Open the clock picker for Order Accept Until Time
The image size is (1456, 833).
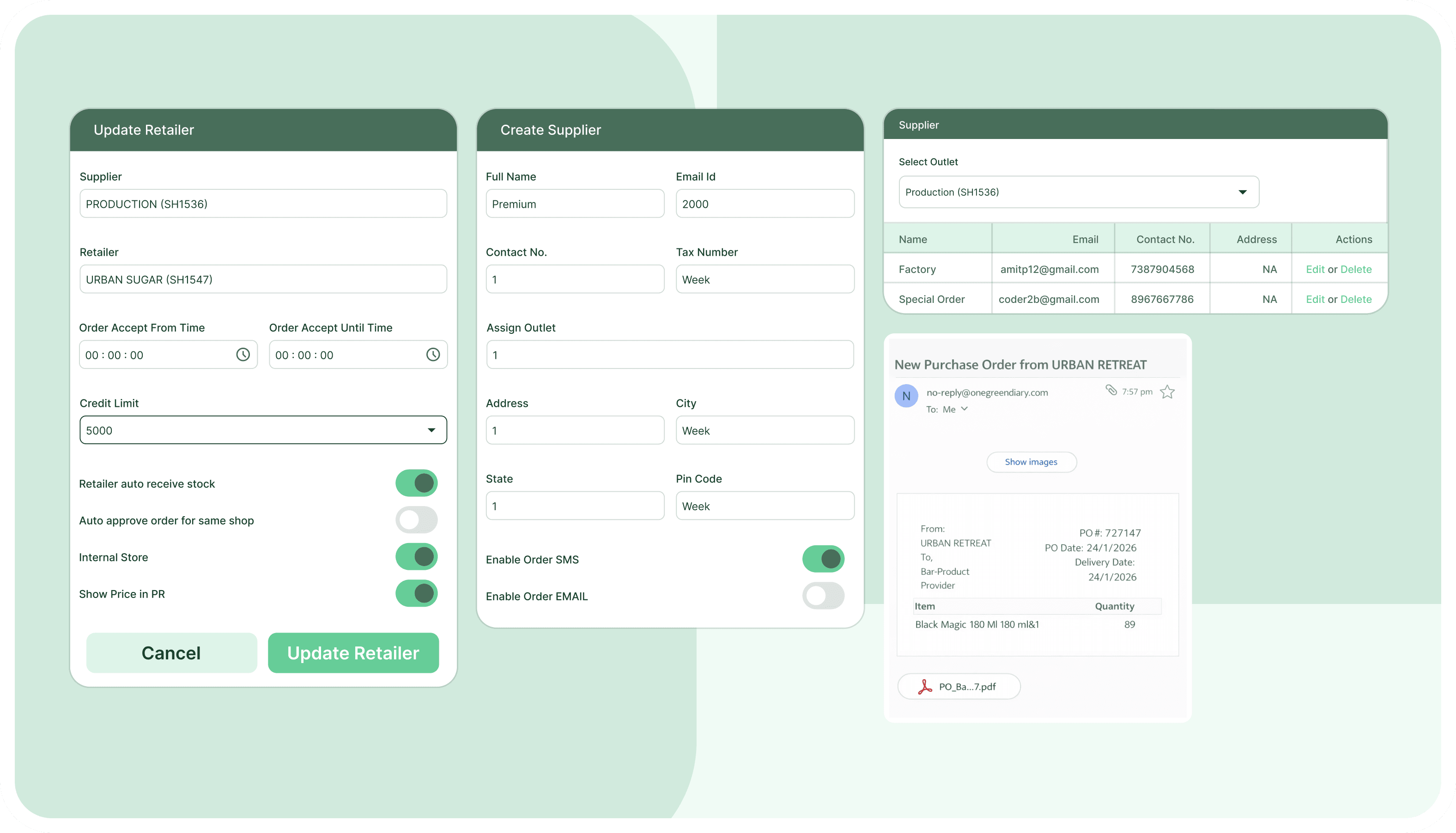(433, 355)
